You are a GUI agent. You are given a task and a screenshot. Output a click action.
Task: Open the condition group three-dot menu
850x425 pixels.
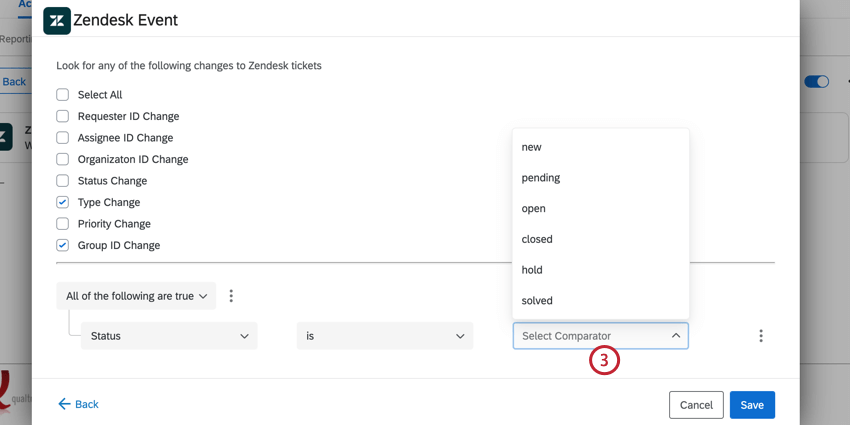pyautogui.click(x=231, y=296)
